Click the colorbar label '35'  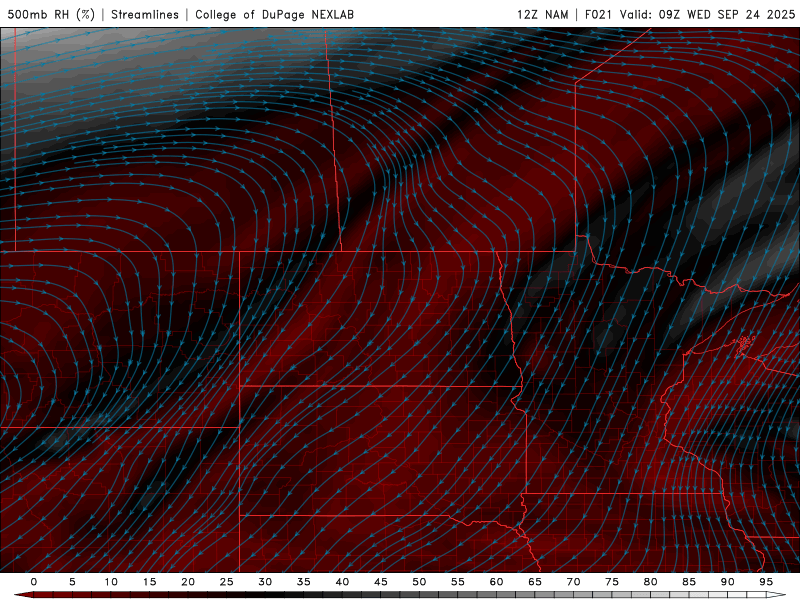[x=304, y=582]
